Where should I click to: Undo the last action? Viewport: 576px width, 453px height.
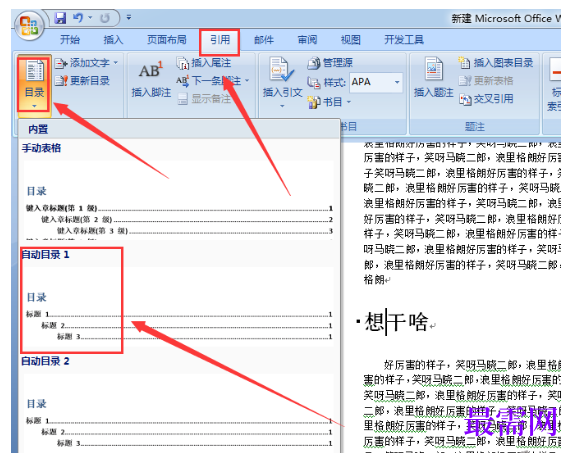point(78,18)
